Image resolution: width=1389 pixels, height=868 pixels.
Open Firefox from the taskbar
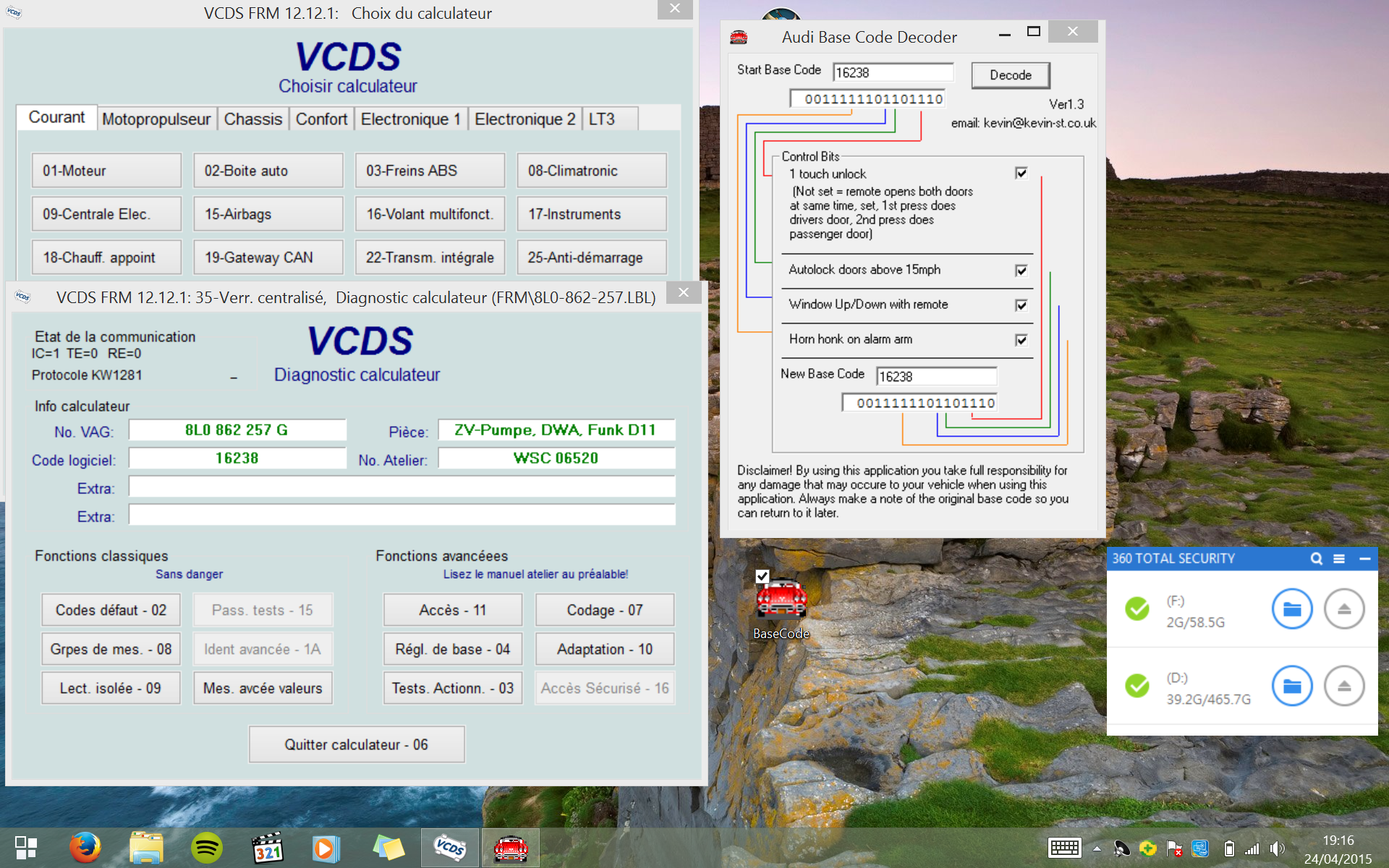click(x=85, y=848)
